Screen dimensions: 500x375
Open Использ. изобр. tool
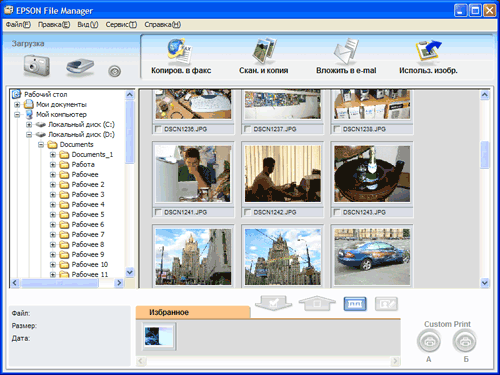(428, 56)
